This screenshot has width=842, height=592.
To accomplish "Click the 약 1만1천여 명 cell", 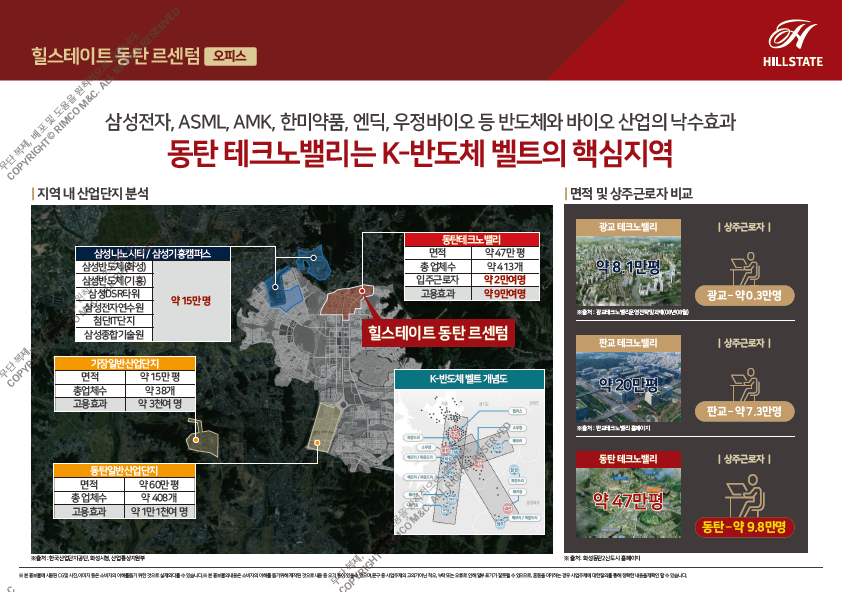I will coord(159,511).
